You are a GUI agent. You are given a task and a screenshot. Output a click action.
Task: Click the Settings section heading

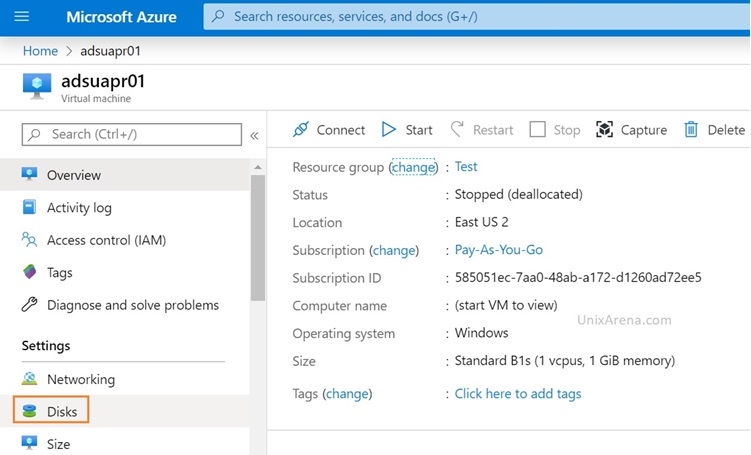(46, 346)
